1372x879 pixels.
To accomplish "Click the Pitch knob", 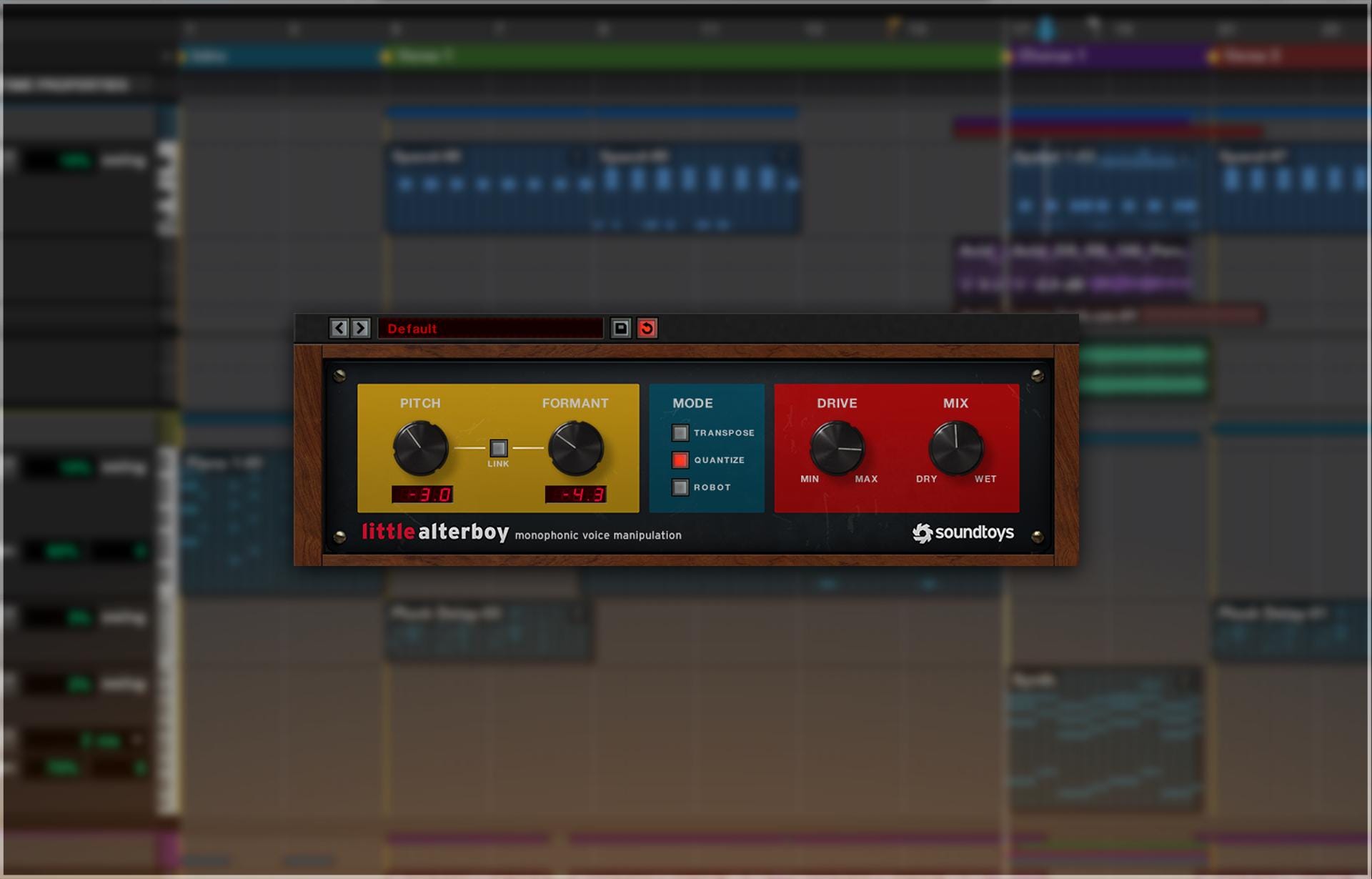I will click(421, 448).
